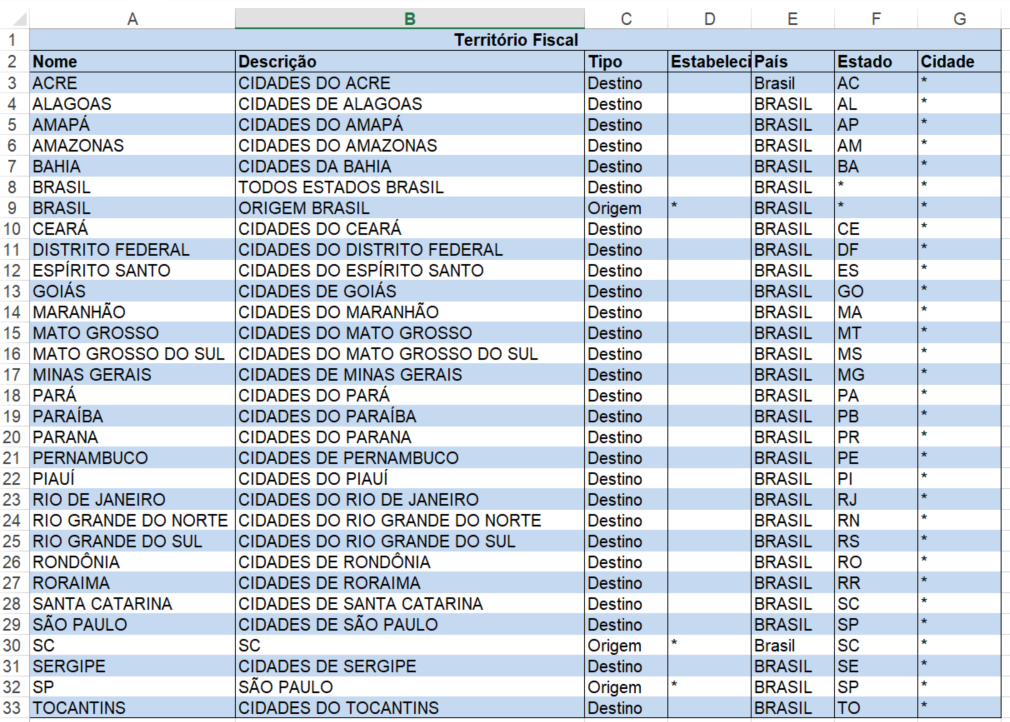Select the 'RIO GRANDE DO SUL' name cell
1010x722 pixels.
132,541
